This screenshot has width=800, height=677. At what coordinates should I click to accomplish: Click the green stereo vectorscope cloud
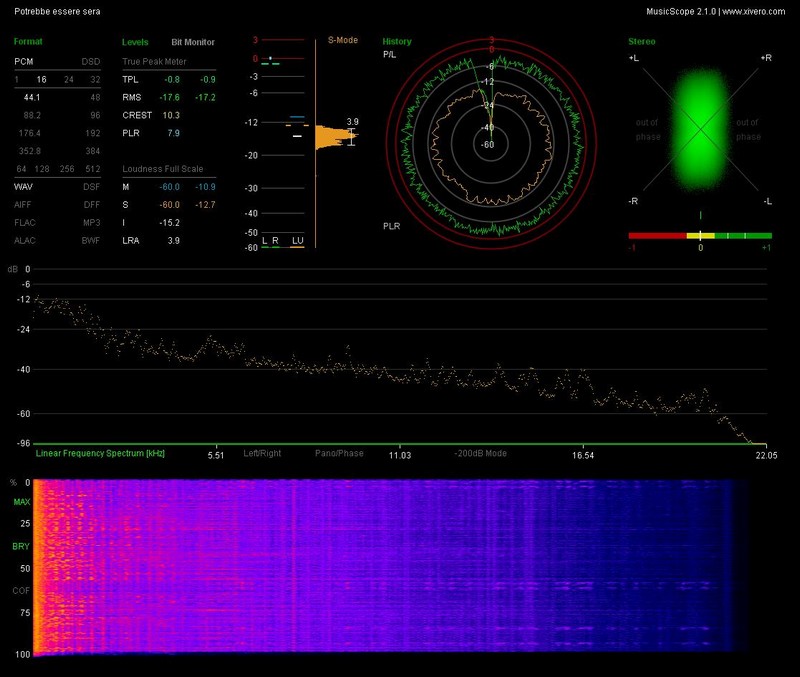tap(701, 129)
